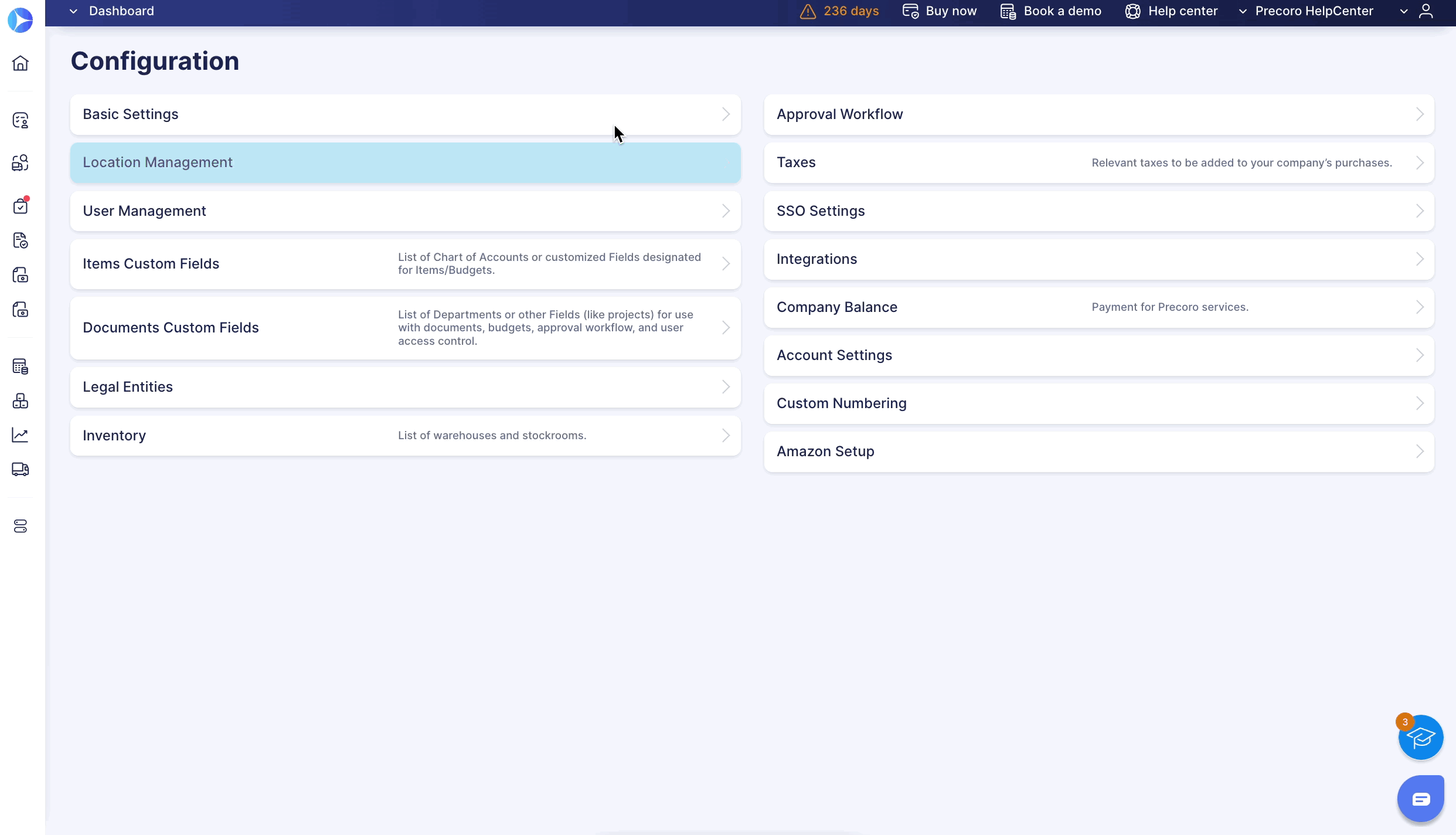Click Book a demo link
The width and height of the screenshot is (1456, 835).
[x=1051, y=11]
